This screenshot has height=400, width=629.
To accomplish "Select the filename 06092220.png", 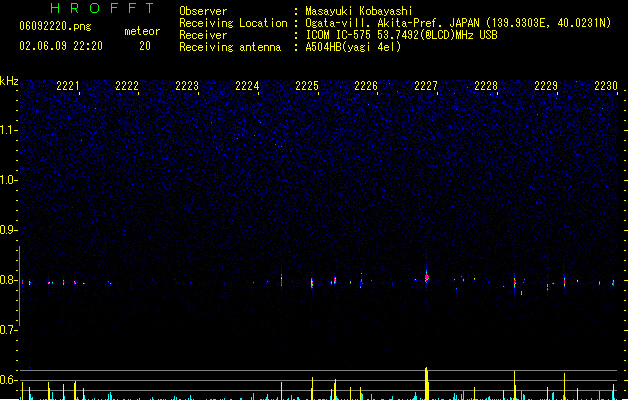I will click(55, 26).
